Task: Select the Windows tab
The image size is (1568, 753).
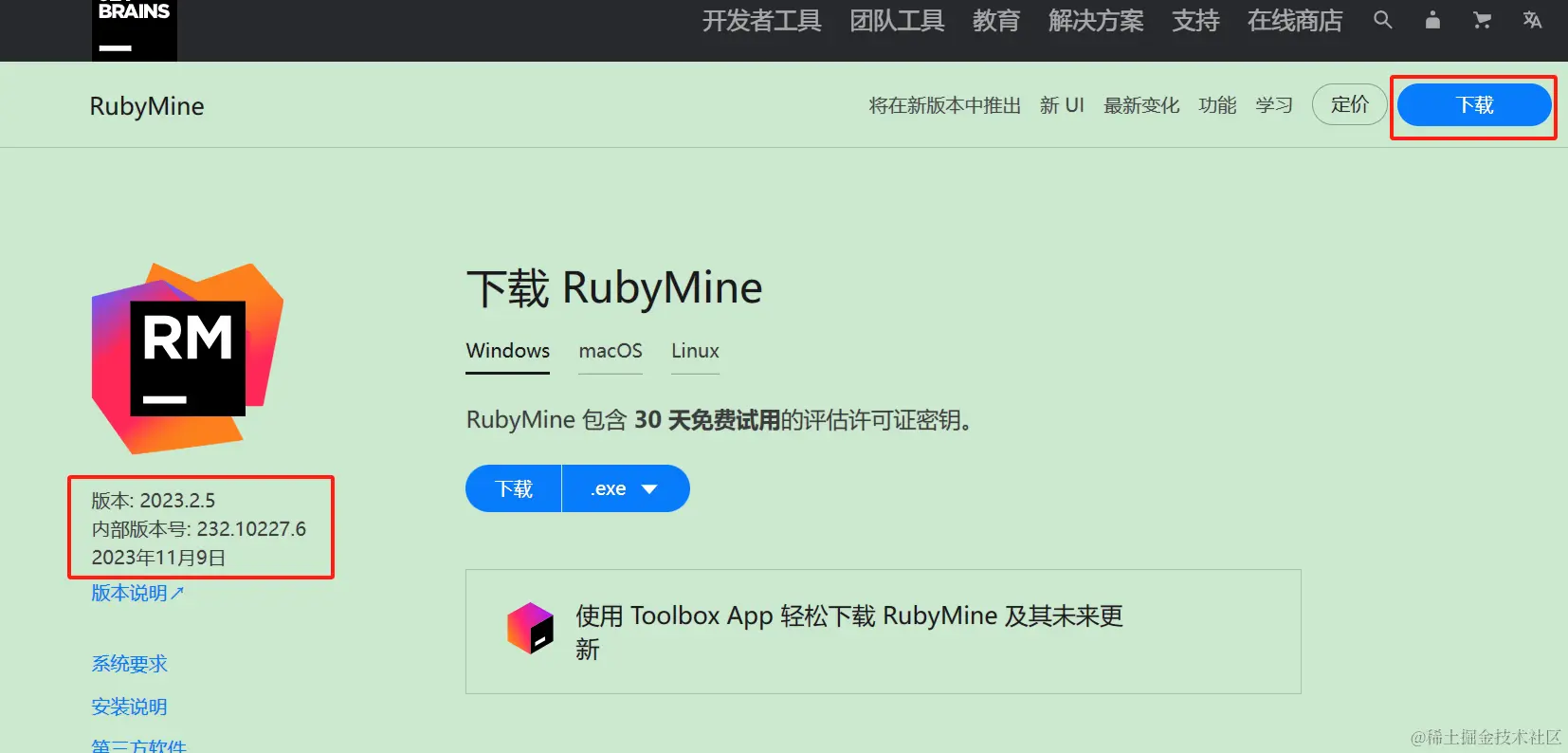Action: [508, 351]
